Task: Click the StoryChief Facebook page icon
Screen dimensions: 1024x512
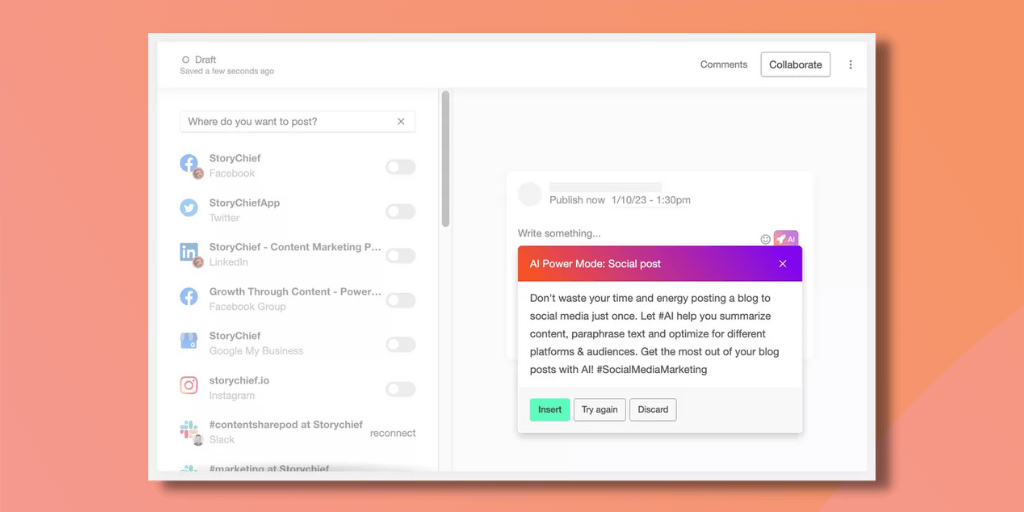Action: pyautogui.click(x=189, y=163)
